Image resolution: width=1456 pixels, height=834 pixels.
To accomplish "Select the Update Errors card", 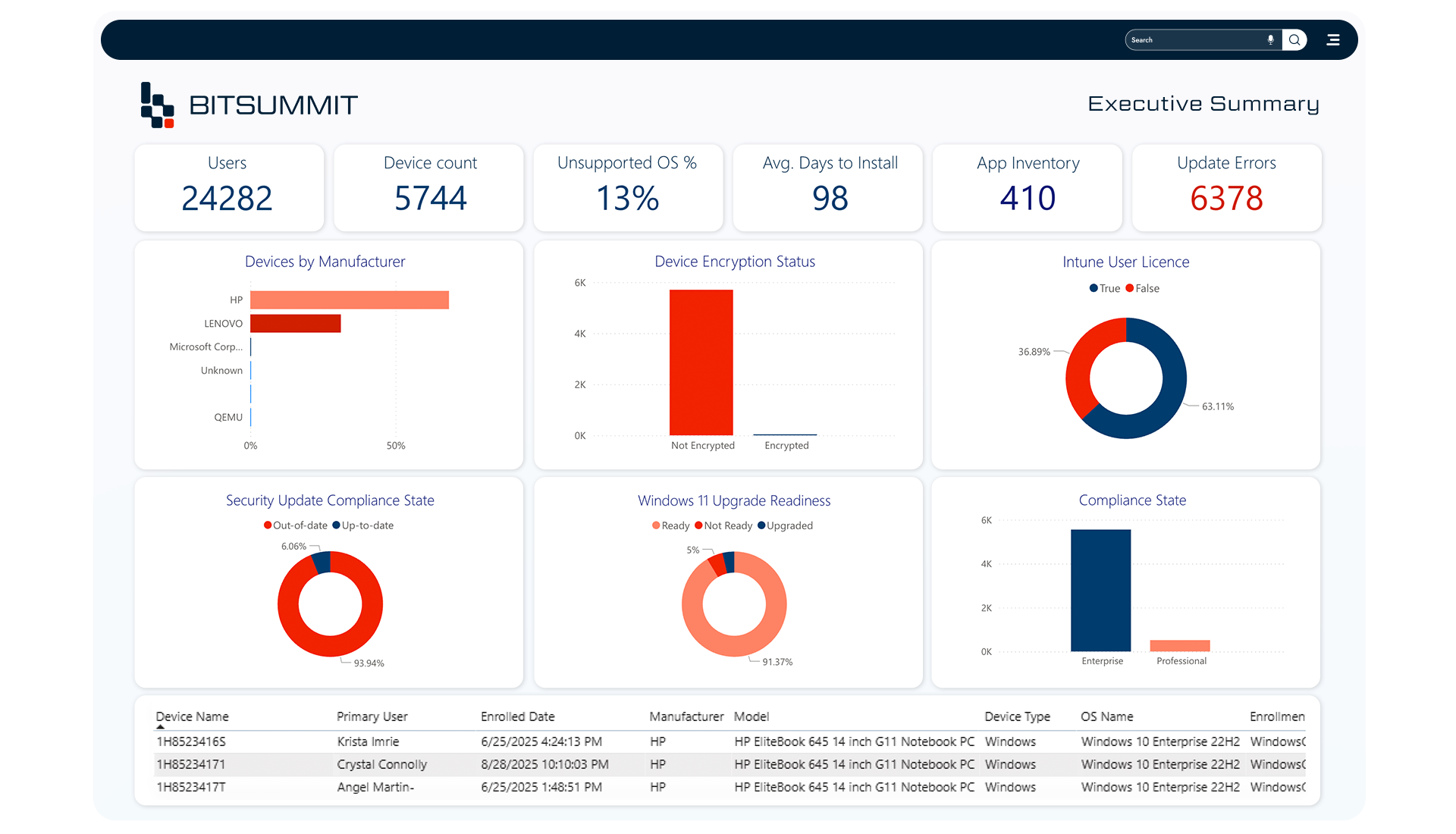I will pyautogui.click(x=1226, y=187).
